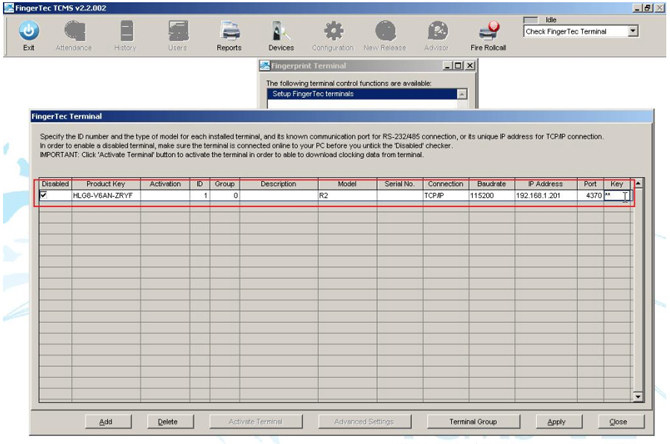670x444 pixels.
Task: Click the Model column header
Action: click(347, 184)
